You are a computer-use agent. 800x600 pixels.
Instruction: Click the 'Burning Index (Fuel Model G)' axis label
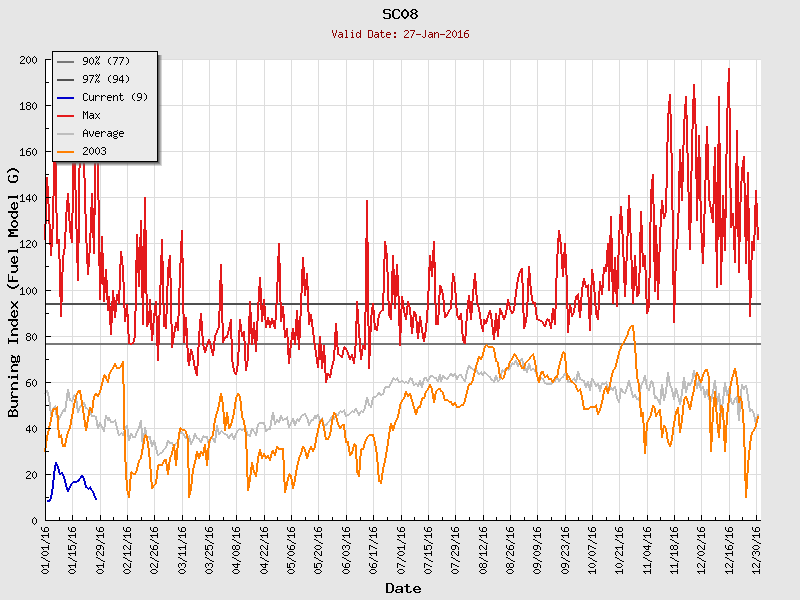point(14,292)
